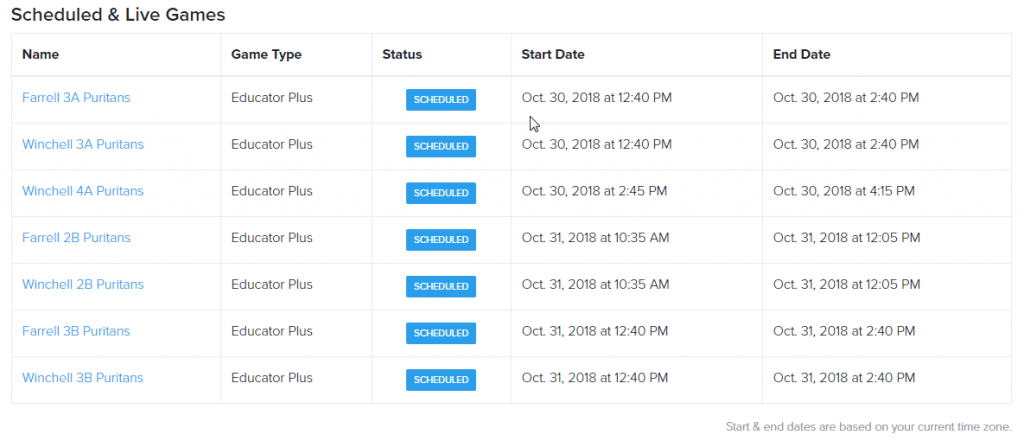Click Scheduled badge for Farrell 2B Puritans

coord(441,240)
